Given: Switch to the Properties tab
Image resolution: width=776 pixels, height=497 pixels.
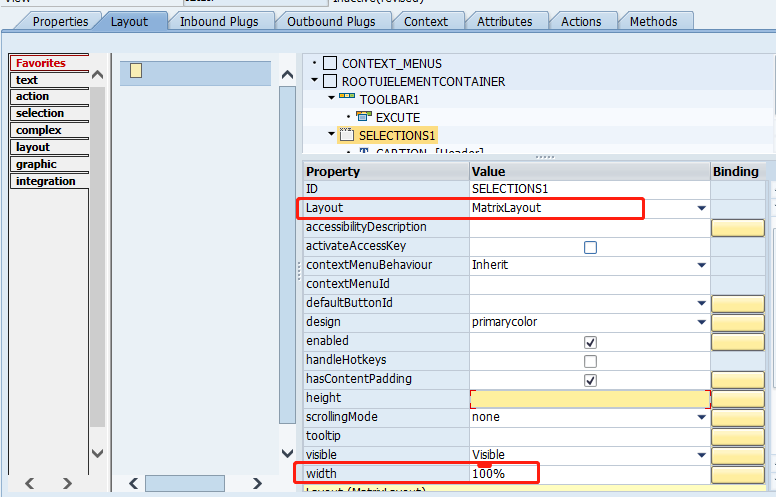Looking at the screenshot, I should click(x=60, y=21).
